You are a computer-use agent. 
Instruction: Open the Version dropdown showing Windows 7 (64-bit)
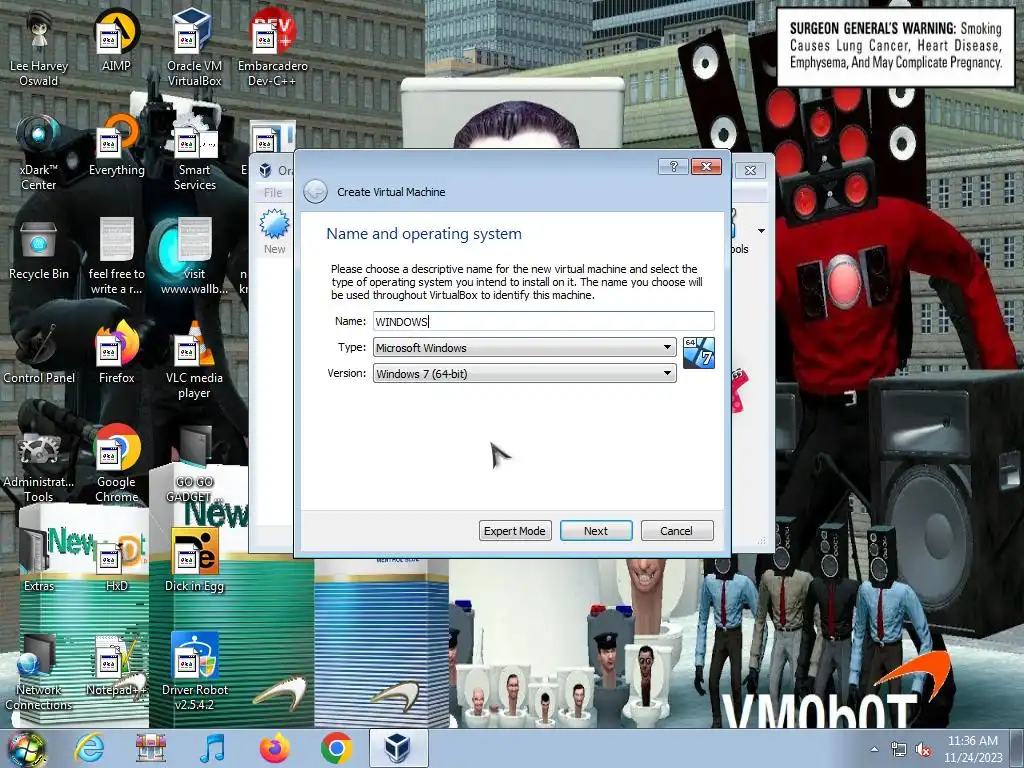(x=524, y=374)
